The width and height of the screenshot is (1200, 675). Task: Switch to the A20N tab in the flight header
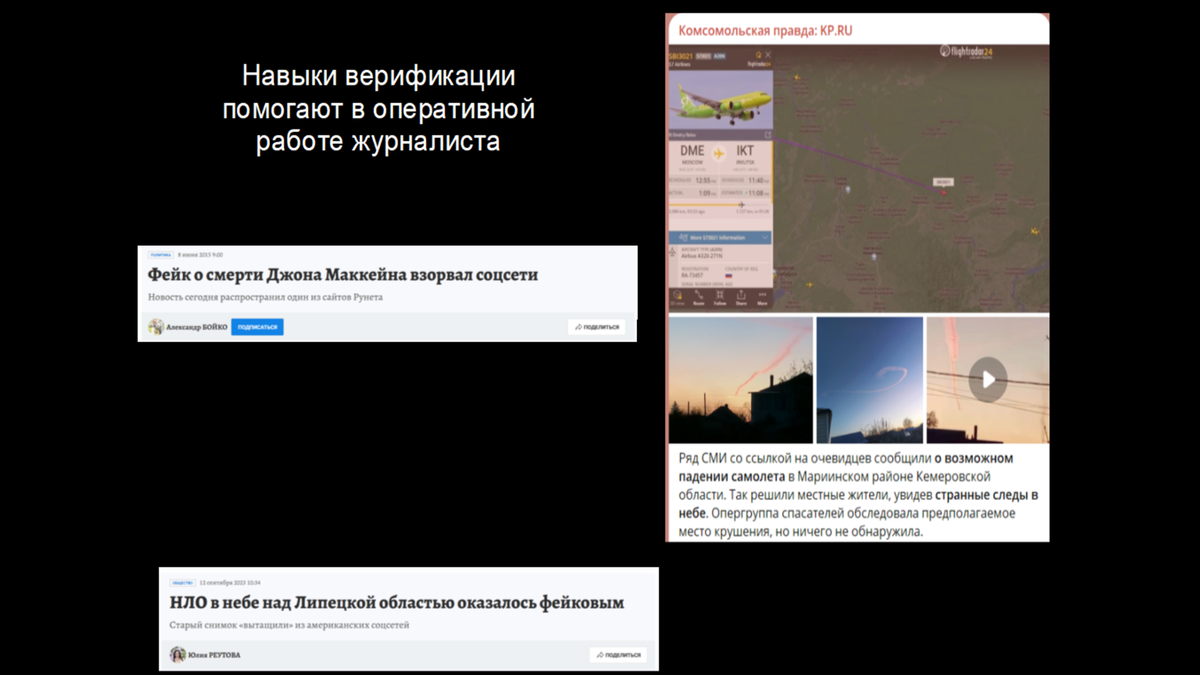coord(718,54)
